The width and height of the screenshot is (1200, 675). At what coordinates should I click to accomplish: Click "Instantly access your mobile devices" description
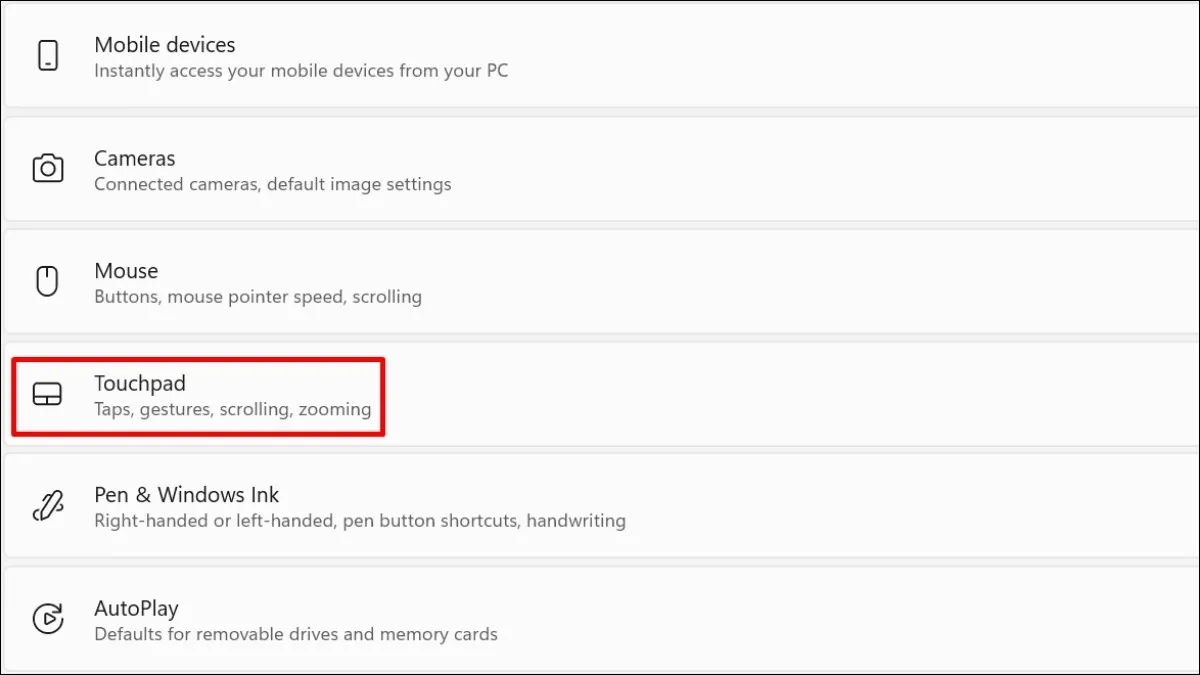point(301,71)
